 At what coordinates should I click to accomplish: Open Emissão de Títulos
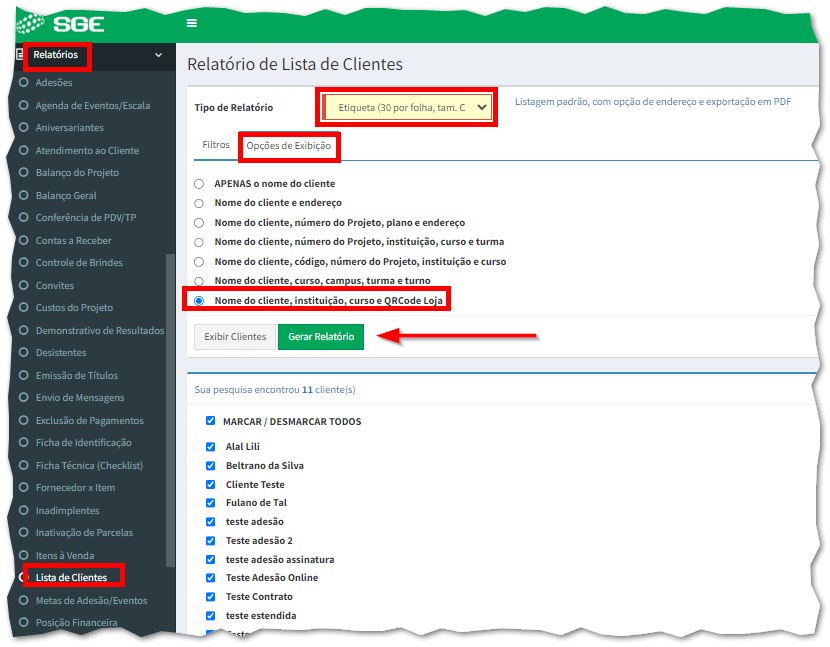(77, 375)
